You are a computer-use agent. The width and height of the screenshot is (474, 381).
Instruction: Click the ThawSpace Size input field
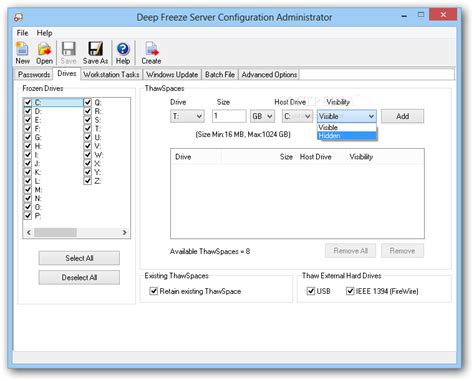[229, 116]
